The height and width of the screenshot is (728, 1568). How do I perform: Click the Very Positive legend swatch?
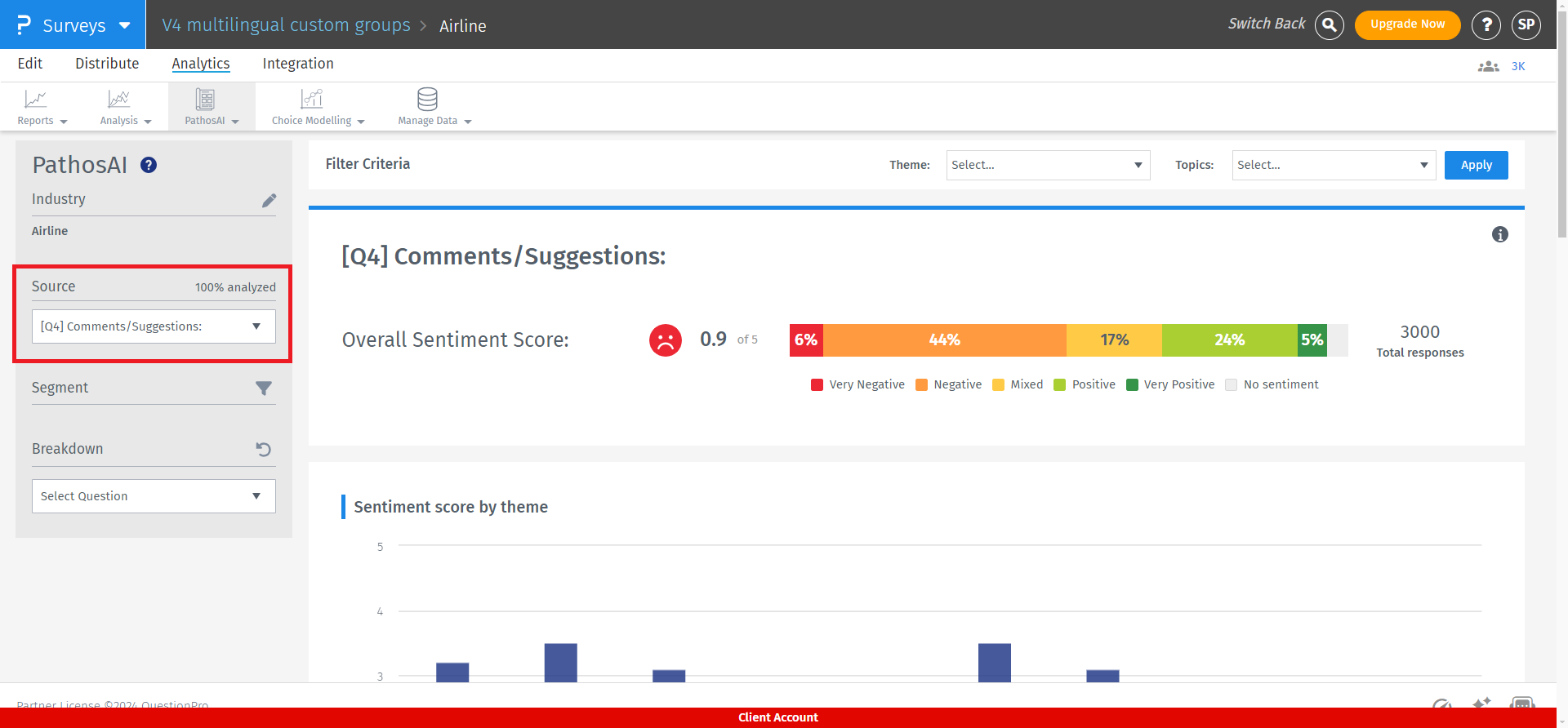coord(1132,385)
